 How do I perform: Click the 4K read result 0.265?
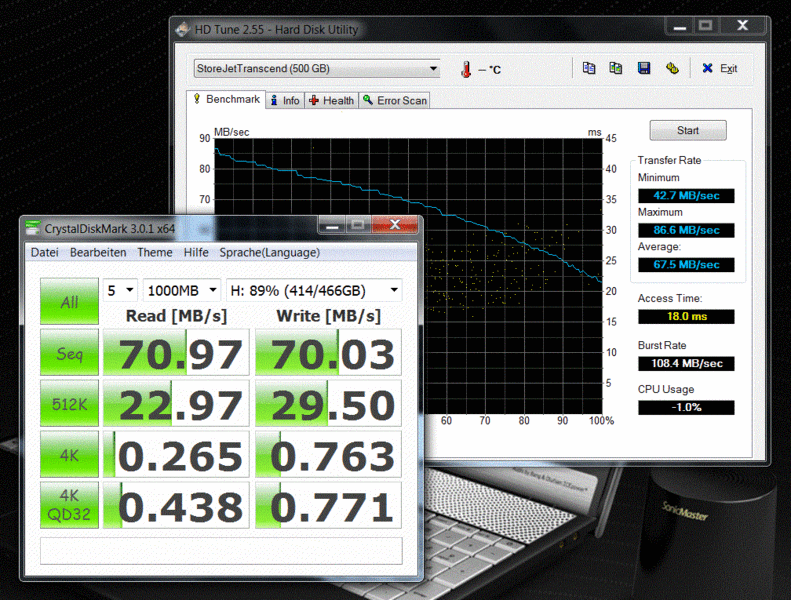(176, 454)
